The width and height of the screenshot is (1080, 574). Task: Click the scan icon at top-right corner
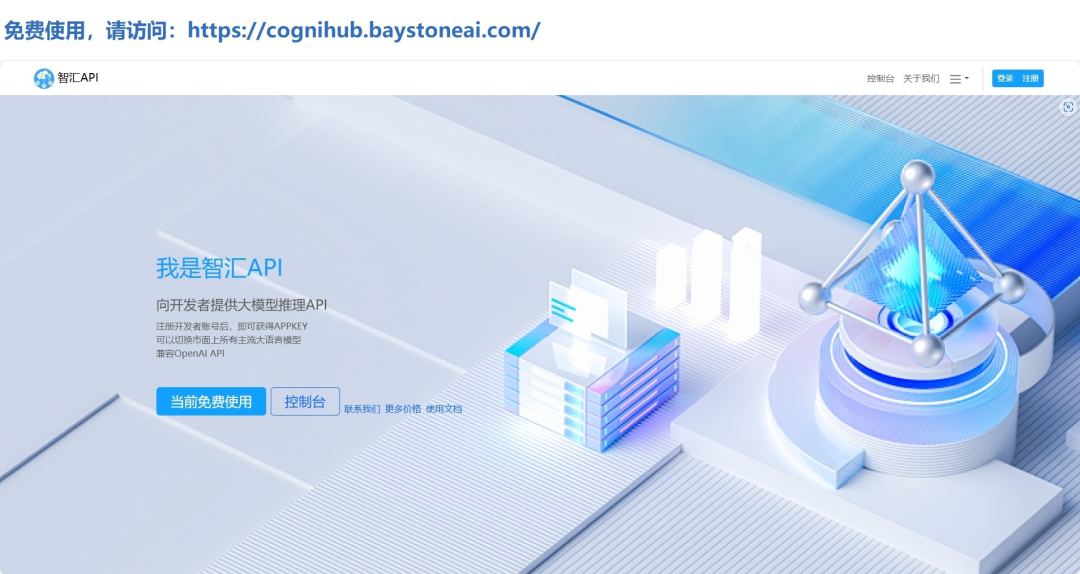(1068, 107)
